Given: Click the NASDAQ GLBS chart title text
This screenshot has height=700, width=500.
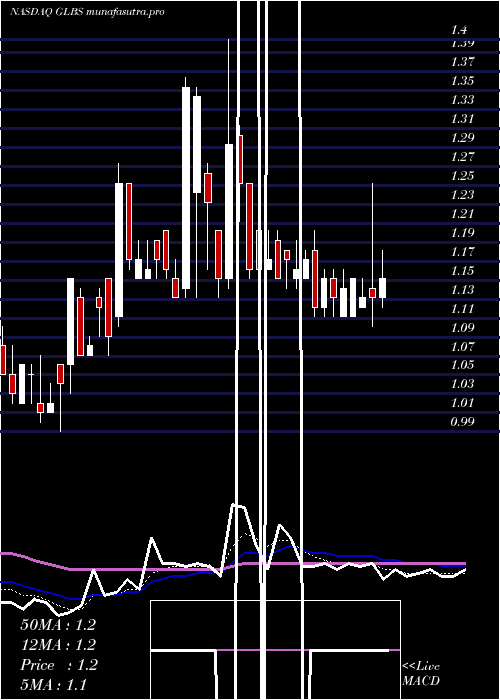Looking at the screenshot, I should coord(88,12).
